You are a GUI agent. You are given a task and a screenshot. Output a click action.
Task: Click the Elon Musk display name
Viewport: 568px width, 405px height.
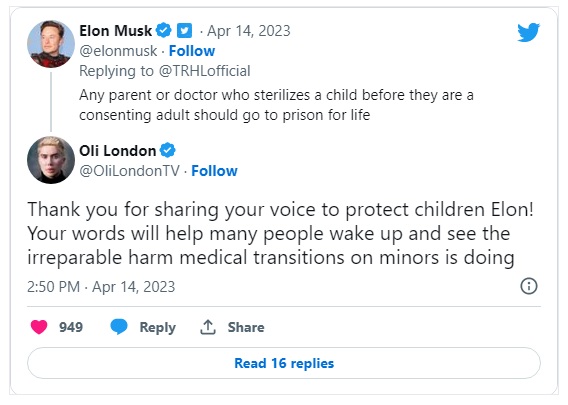[x=116, y=31]
